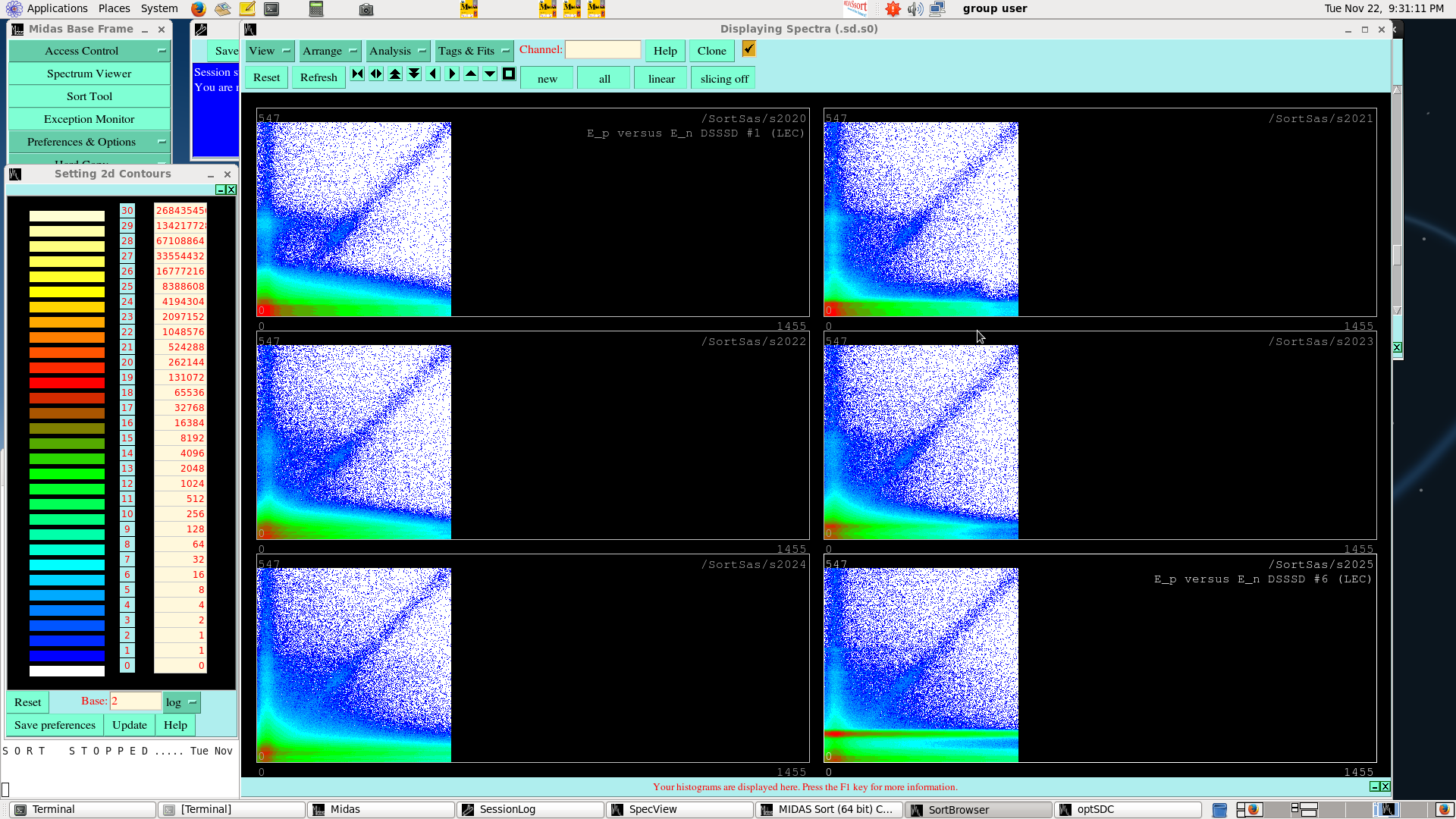1456x819 pixels.
Task: Click the right arrow pan icon
Action: click(452, 74)
